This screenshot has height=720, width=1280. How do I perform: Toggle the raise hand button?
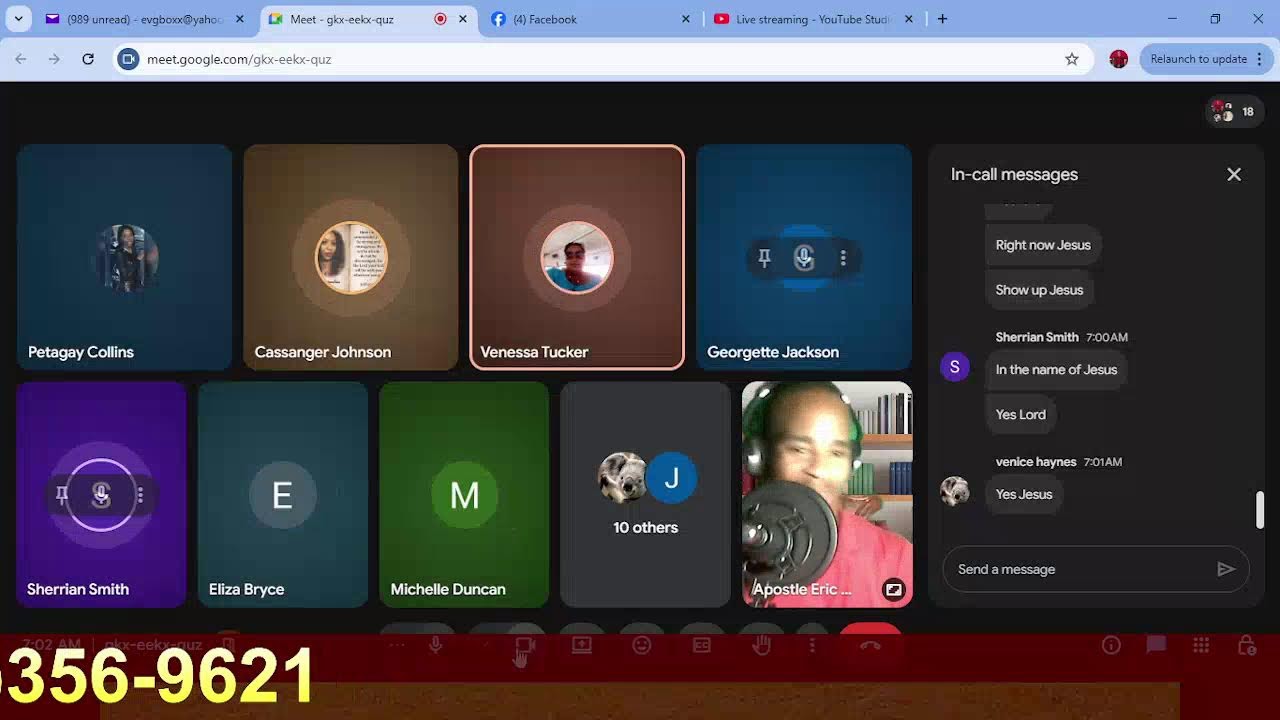coord(762,645)
